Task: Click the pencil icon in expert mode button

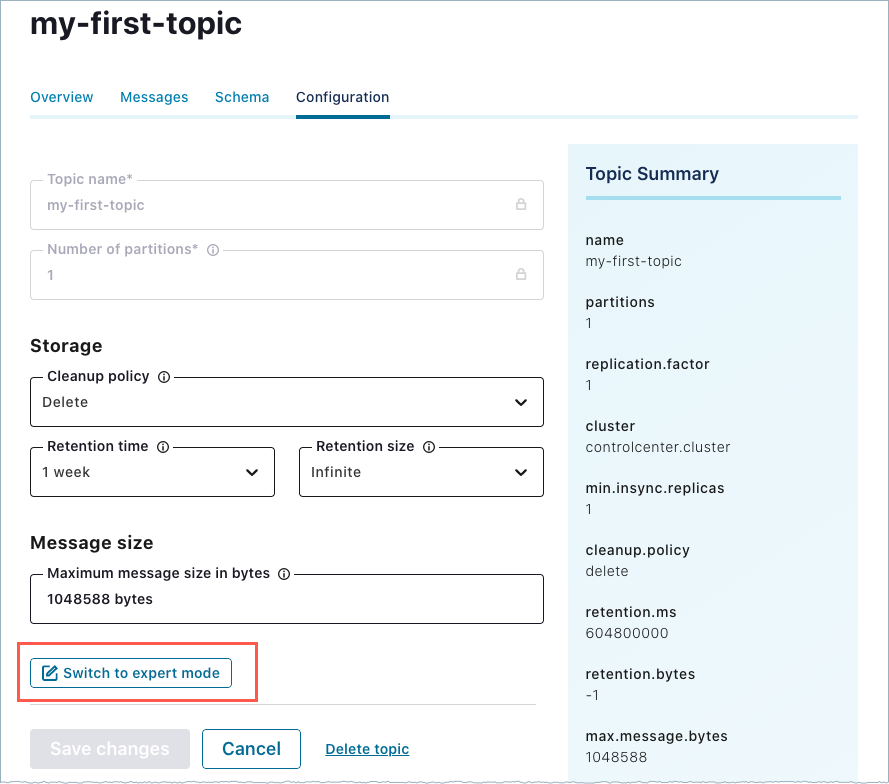Action: click(50, 673)
